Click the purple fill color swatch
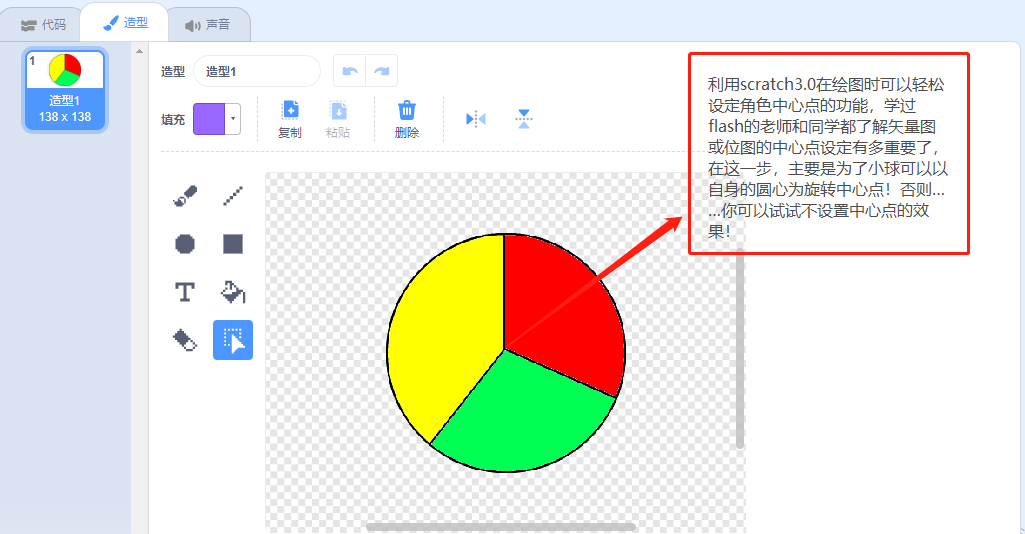 [209, 119]
